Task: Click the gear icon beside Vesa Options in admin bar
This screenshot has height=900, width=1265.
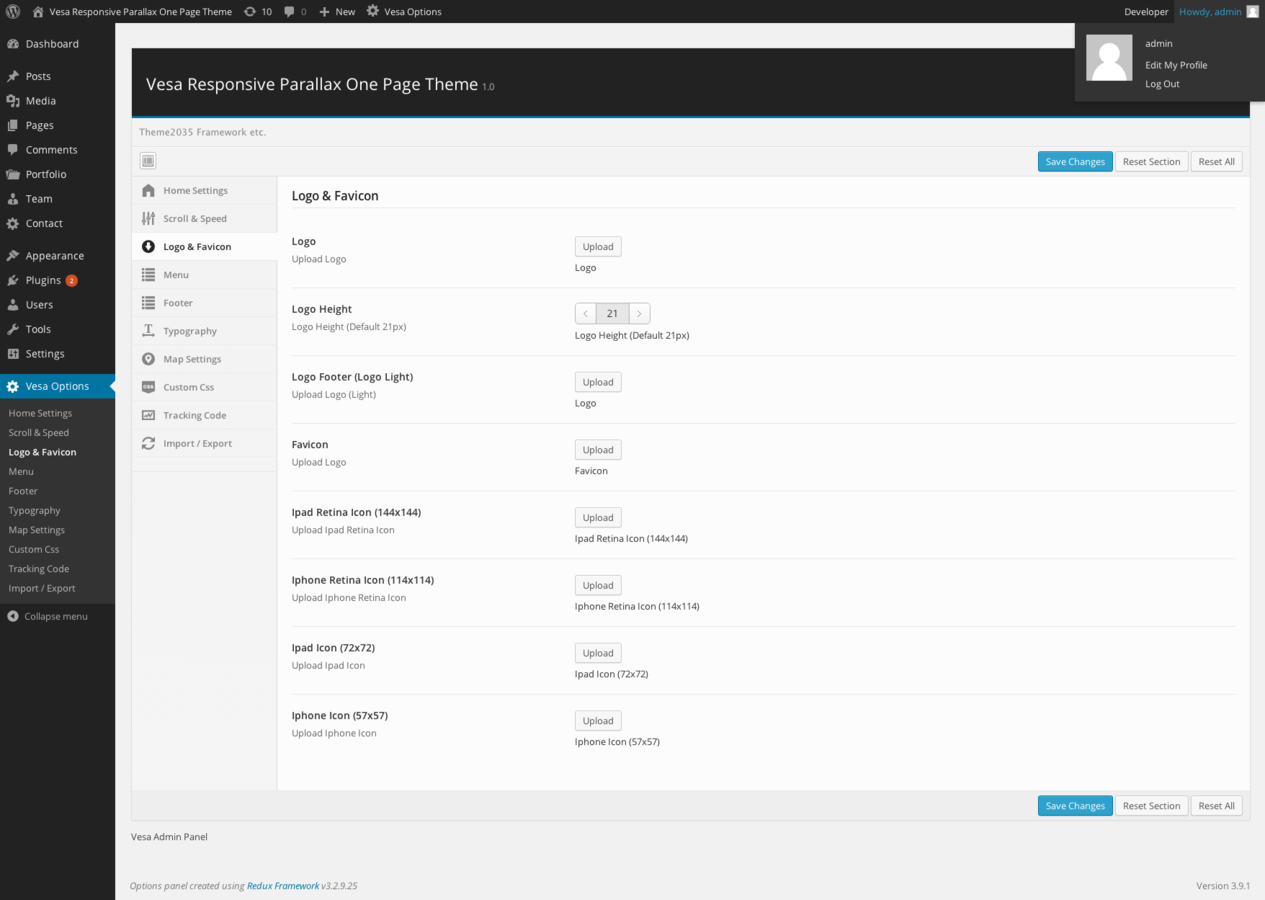Action: 373,12
